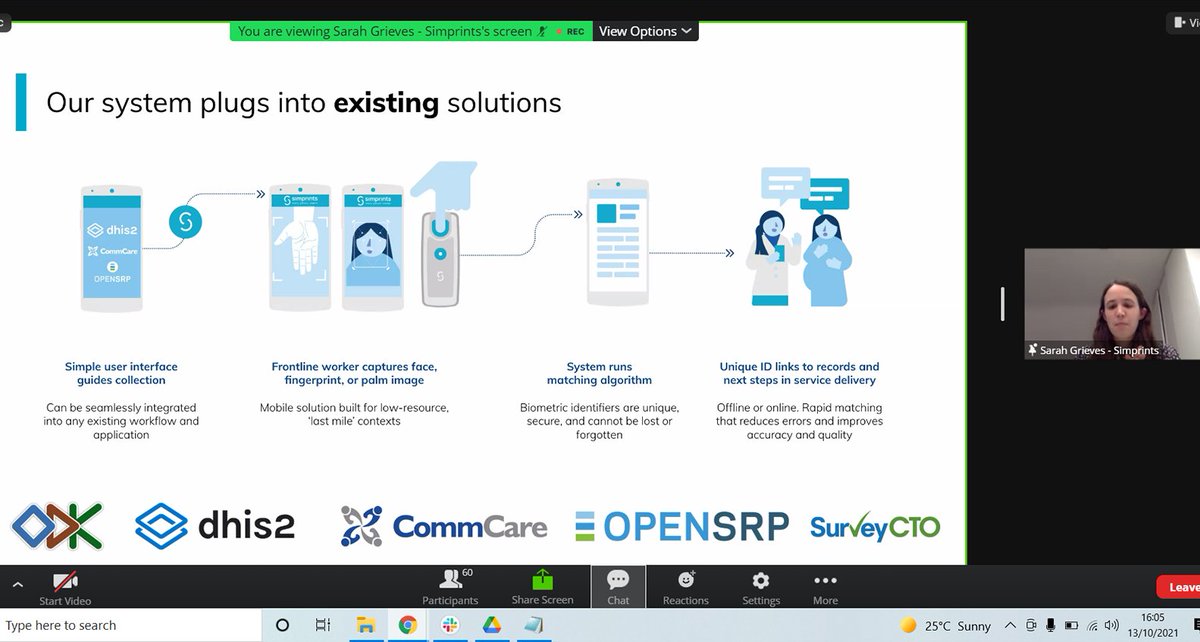Click the round Simprints S icon
1200x642 pixels.
click(185, 222)
